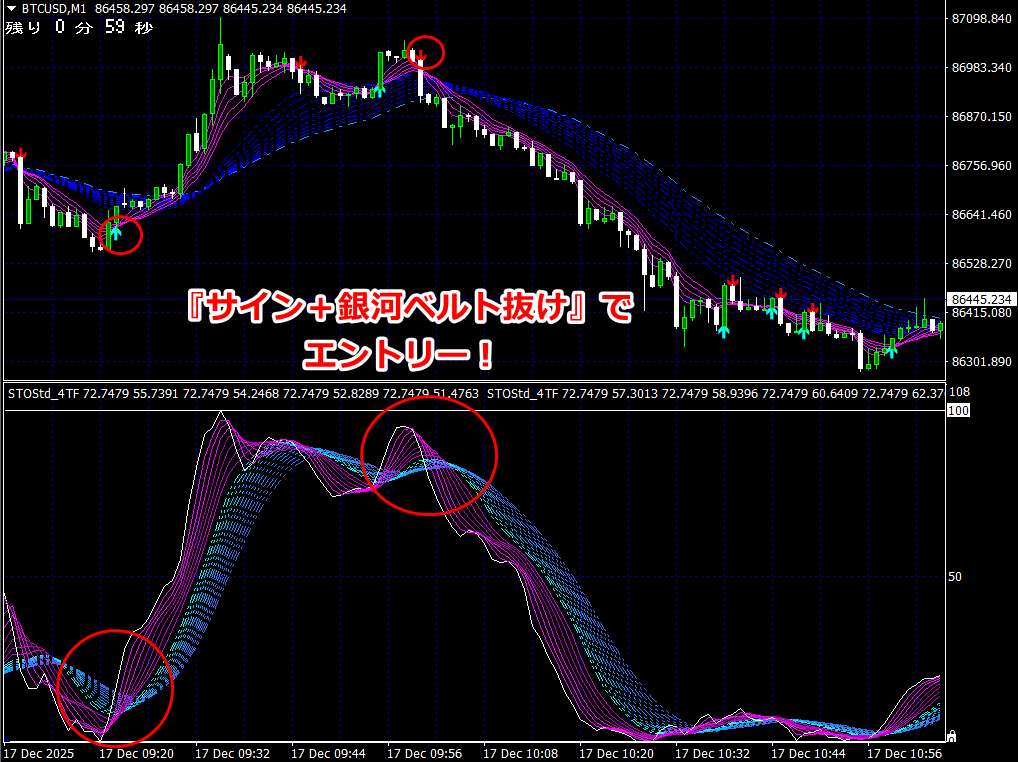The width and height of the screenshot is (1018, 762).
Task: Click the 86870.150 price scale label
Action: click(982, 117)
